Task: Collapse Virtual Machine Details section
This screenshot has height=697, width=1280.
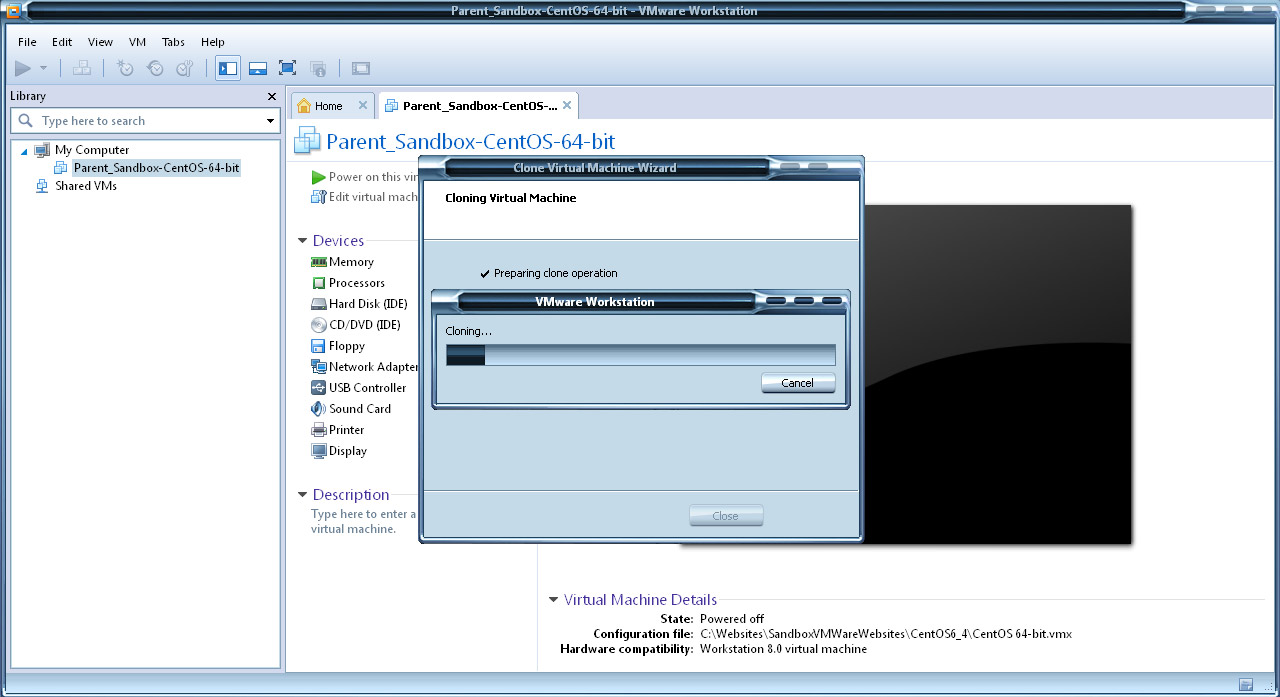Action: click(x=553, y=600)
